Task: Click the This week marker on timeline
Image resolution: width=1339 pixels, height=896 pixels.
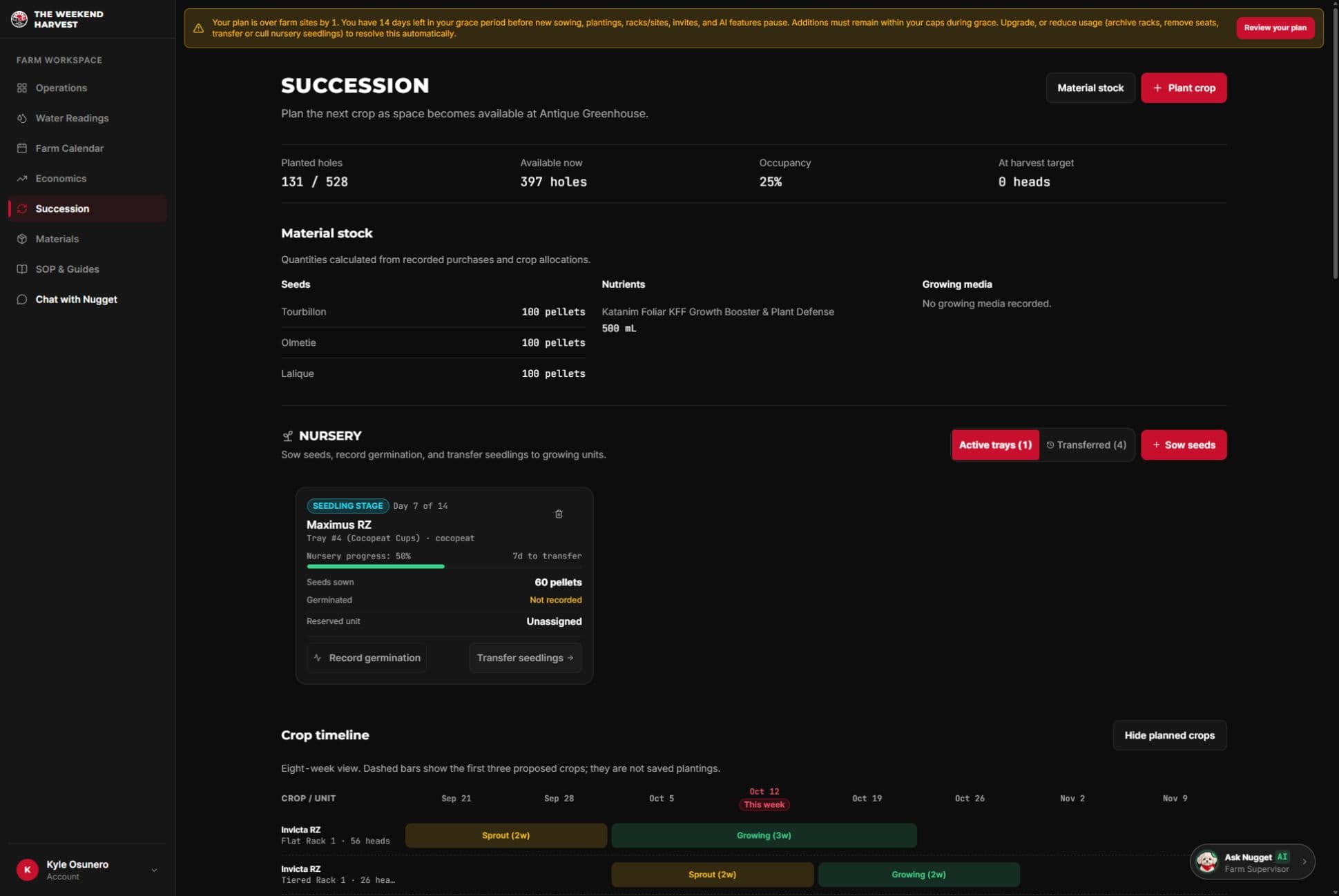Action: pos(764,805)
